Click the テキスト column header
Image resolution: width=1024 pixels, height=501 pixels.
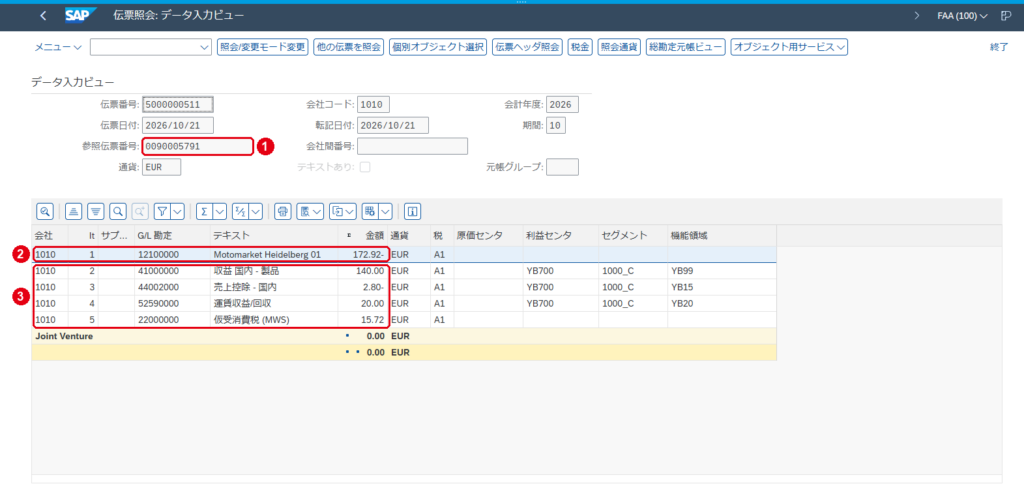(x=272, y=235)
